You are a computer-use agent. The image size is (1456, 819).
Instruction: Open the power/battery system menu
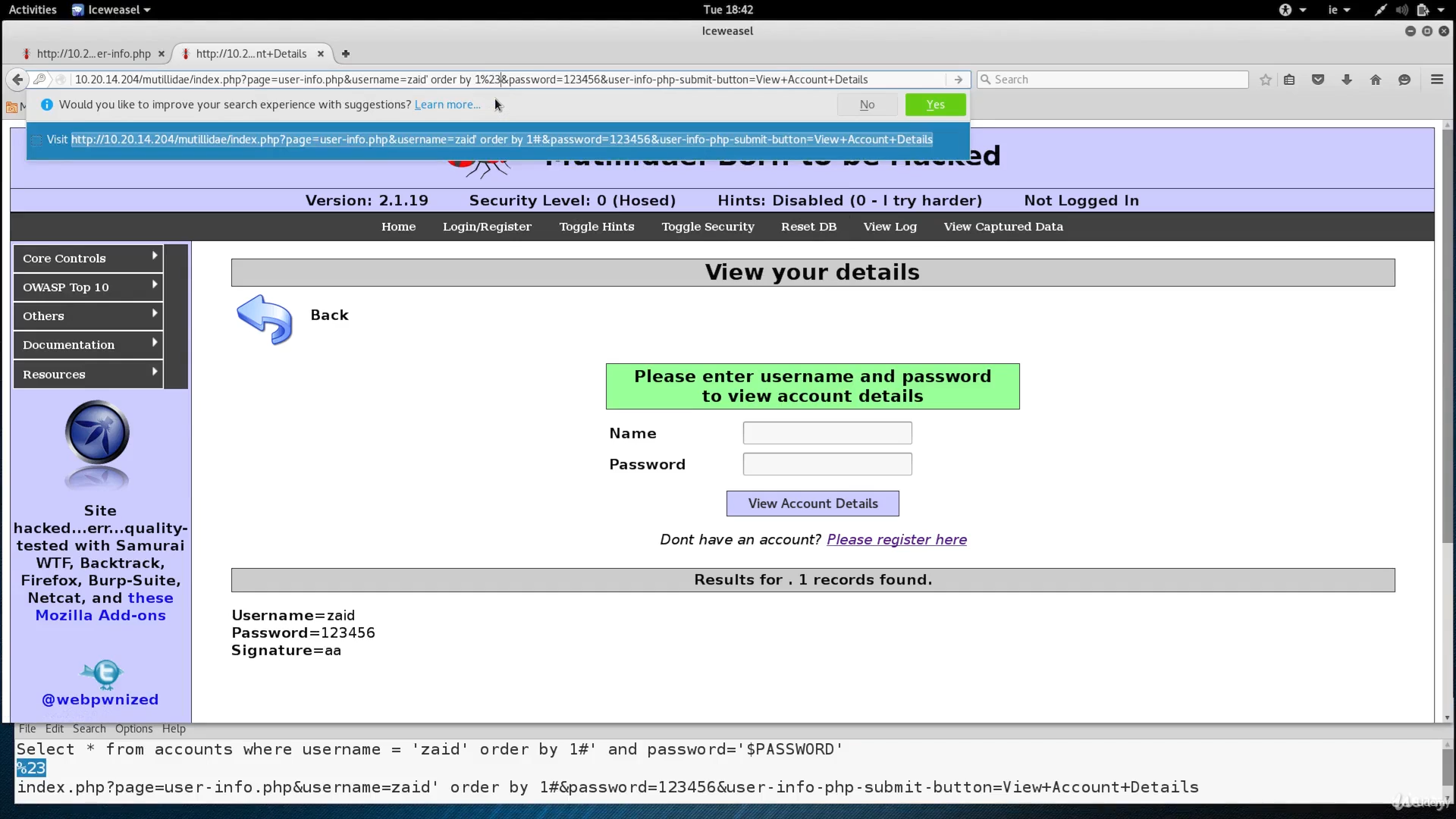[1429, 10]
